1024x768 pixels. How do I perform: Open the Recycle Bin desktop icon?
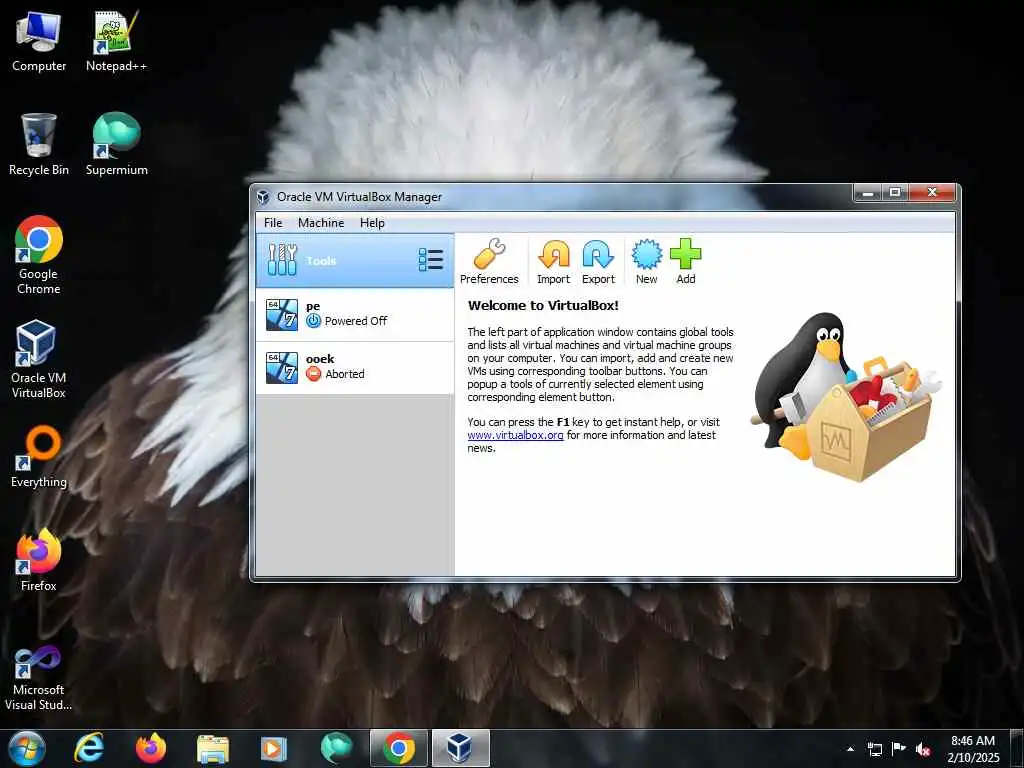pyautogui.click(x=39, y=144)
